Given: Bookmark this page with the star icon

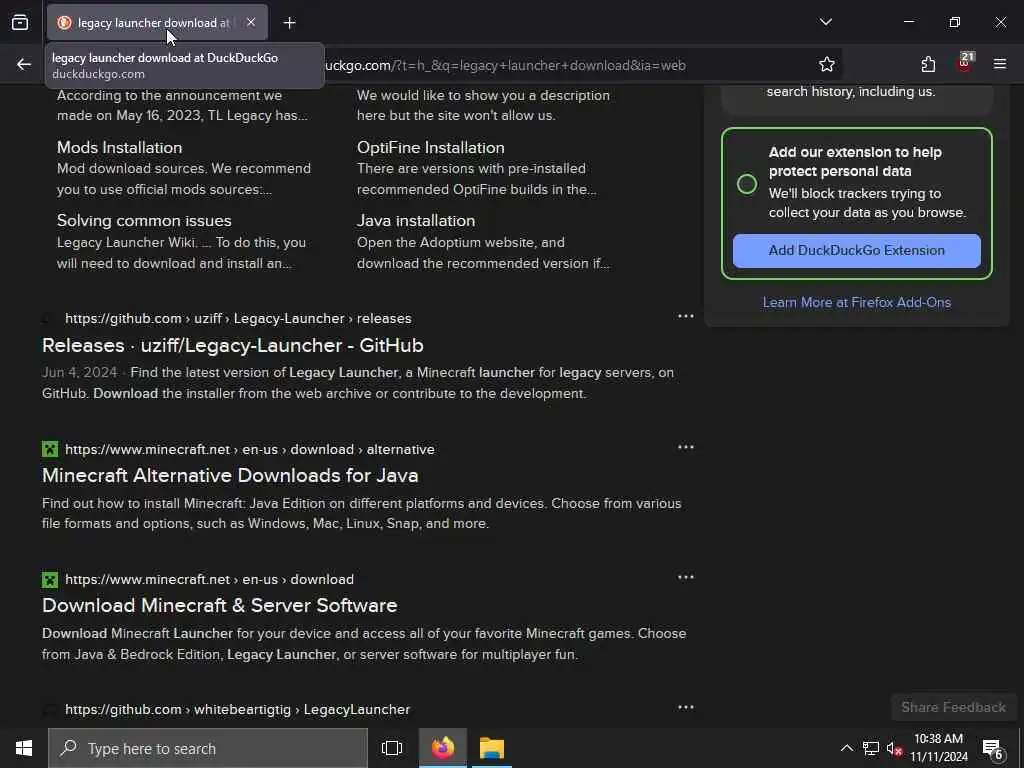Looking at the screenshot, I should tap(827, 65).
